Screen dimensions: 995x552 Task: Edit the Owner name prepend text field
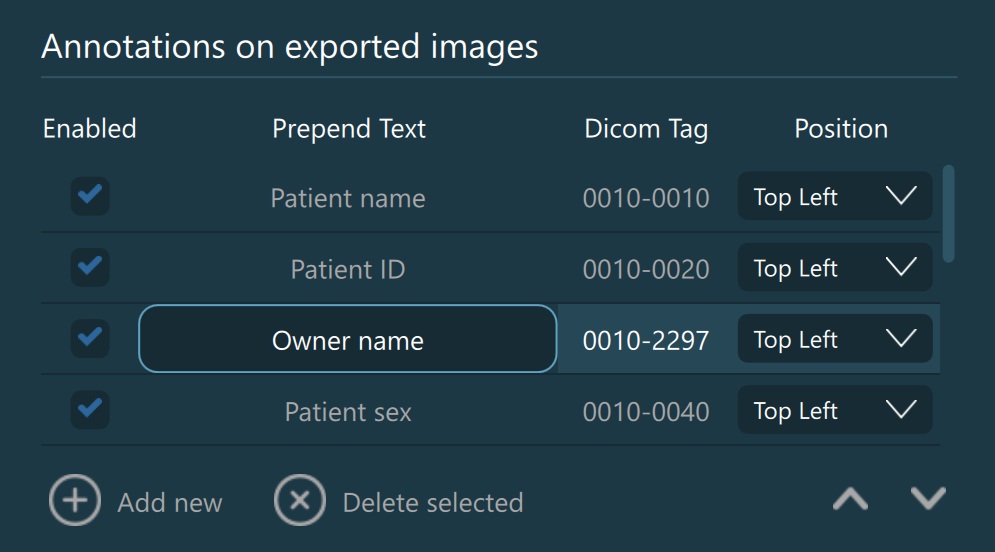[x=347, y=340]
